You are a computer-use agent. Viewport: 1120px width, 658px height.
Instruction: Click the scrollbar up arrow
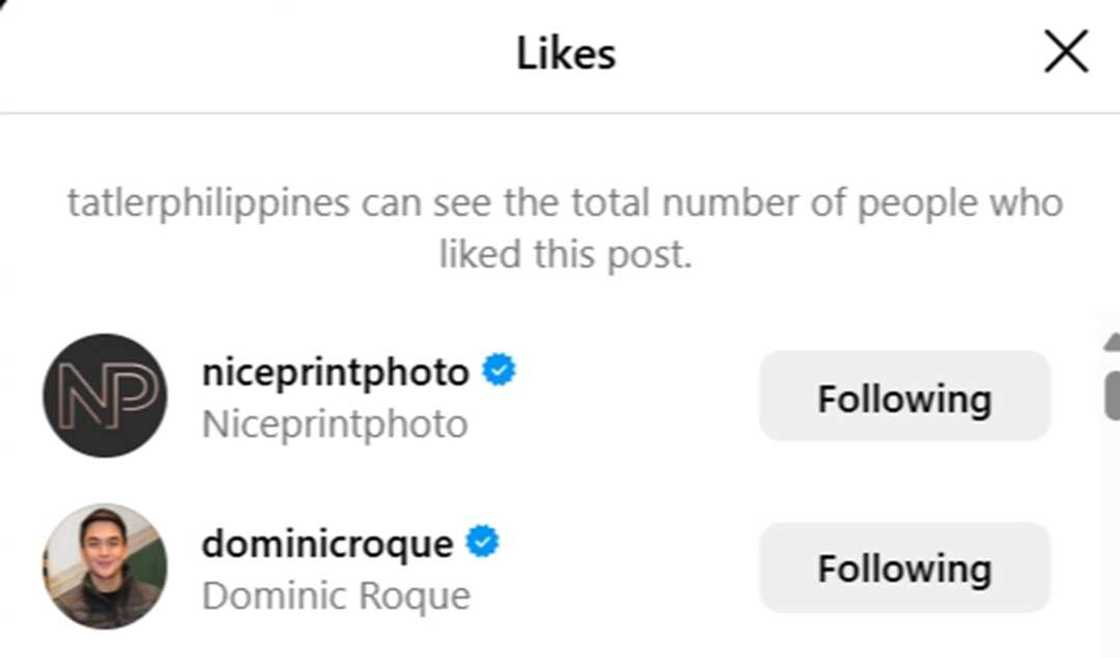click(x=1112, y=343)
